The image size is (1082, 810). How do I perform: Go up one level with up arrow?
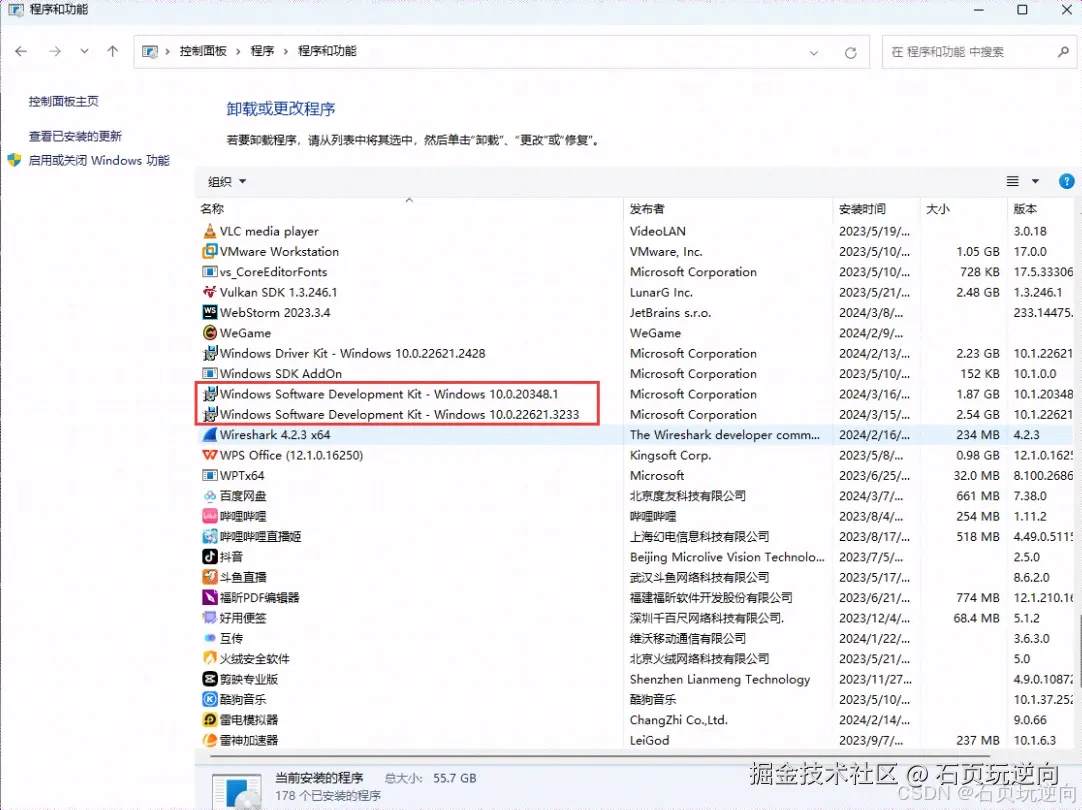112,51
